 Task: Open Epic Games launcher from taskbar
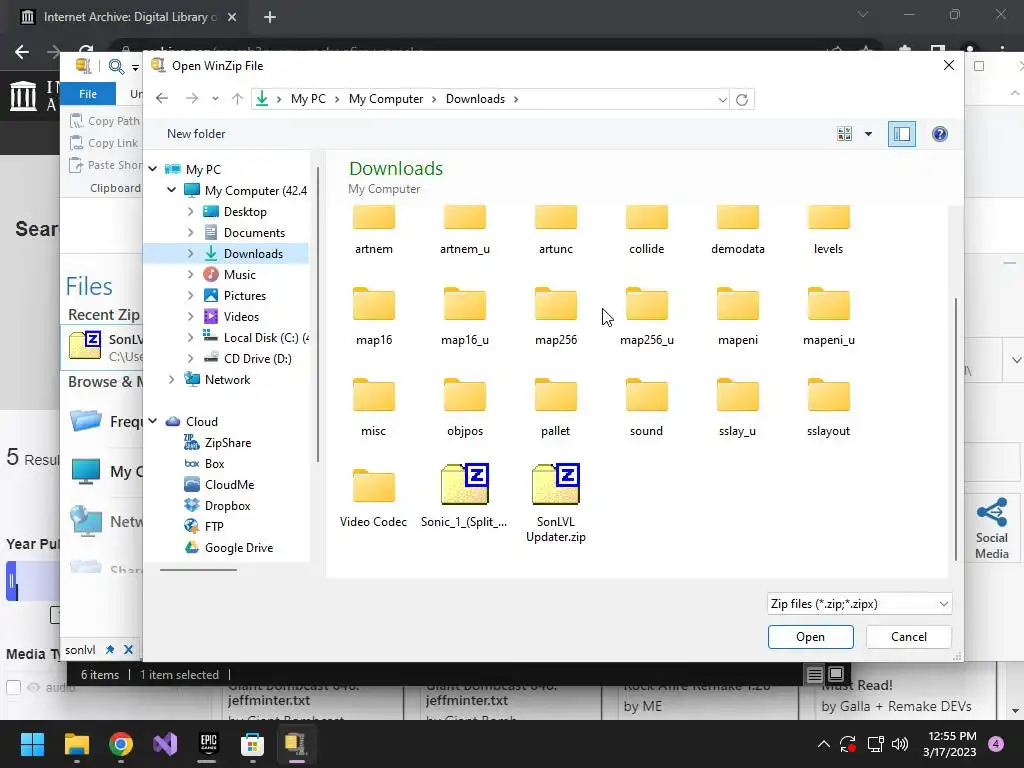click(x=208, y=744)
